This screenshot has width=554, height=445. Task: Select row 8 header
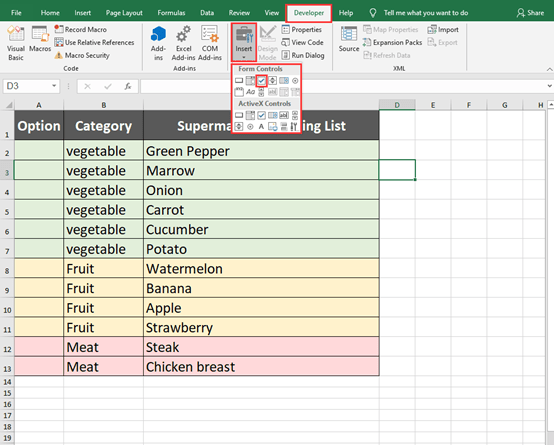[x=7, y=269]
